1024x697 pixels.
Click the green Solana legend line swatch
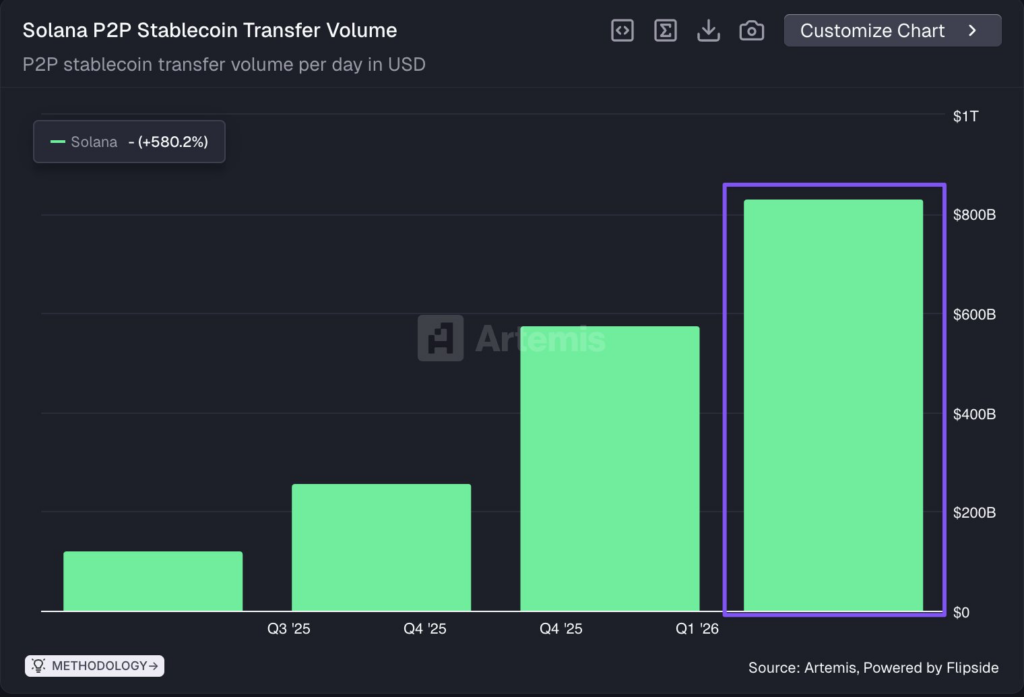(x=58, y=142)
